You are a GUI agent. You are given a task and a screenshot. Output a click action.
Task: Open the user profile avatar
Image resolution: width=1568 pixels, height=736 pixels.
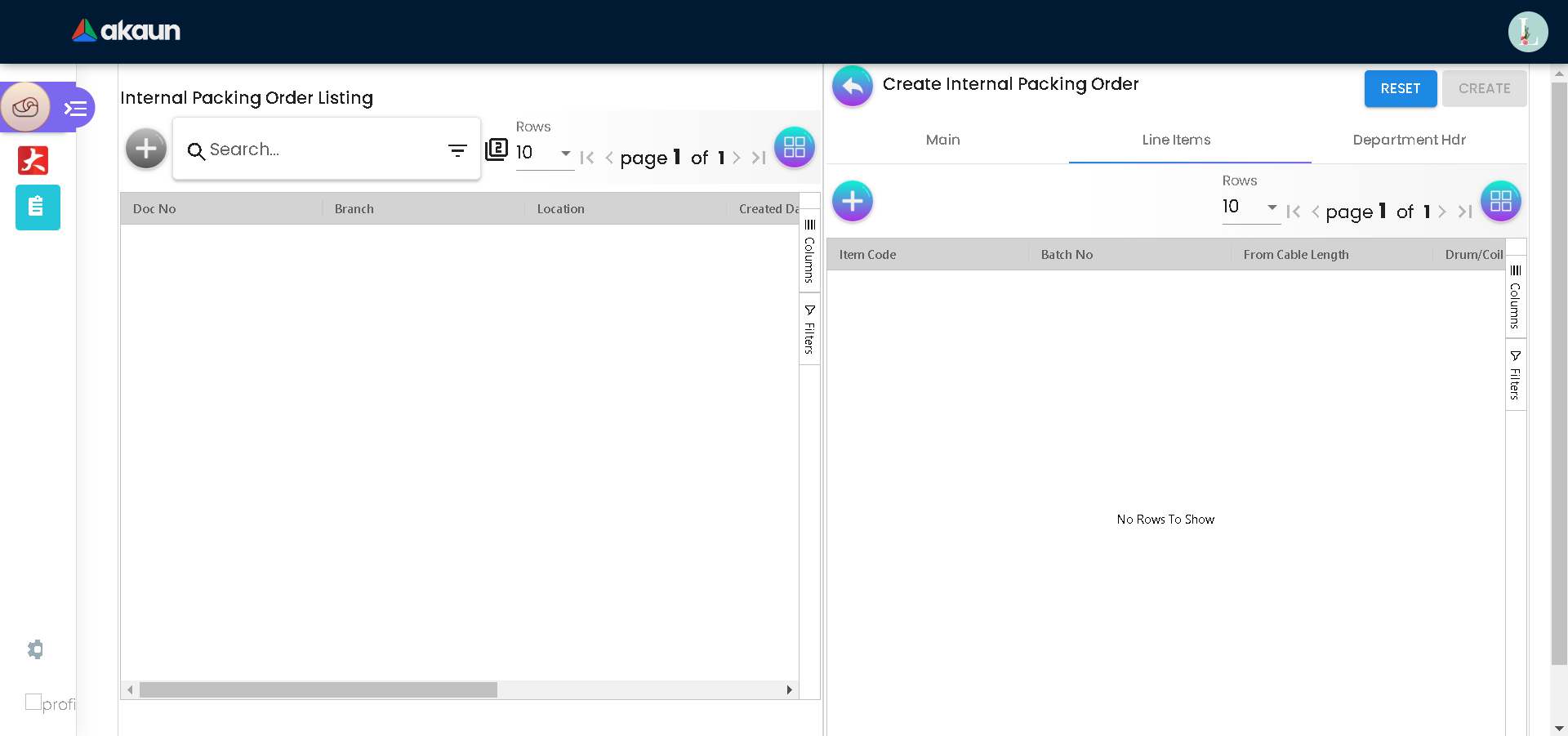pos(1527,32)
